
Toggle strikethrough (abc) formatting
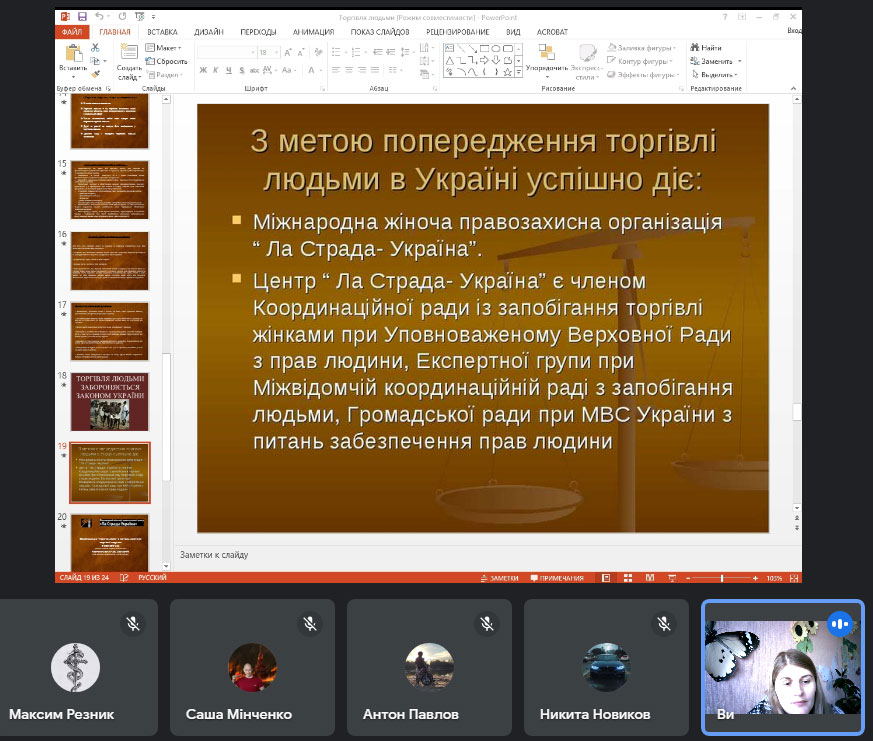[254, 70]
